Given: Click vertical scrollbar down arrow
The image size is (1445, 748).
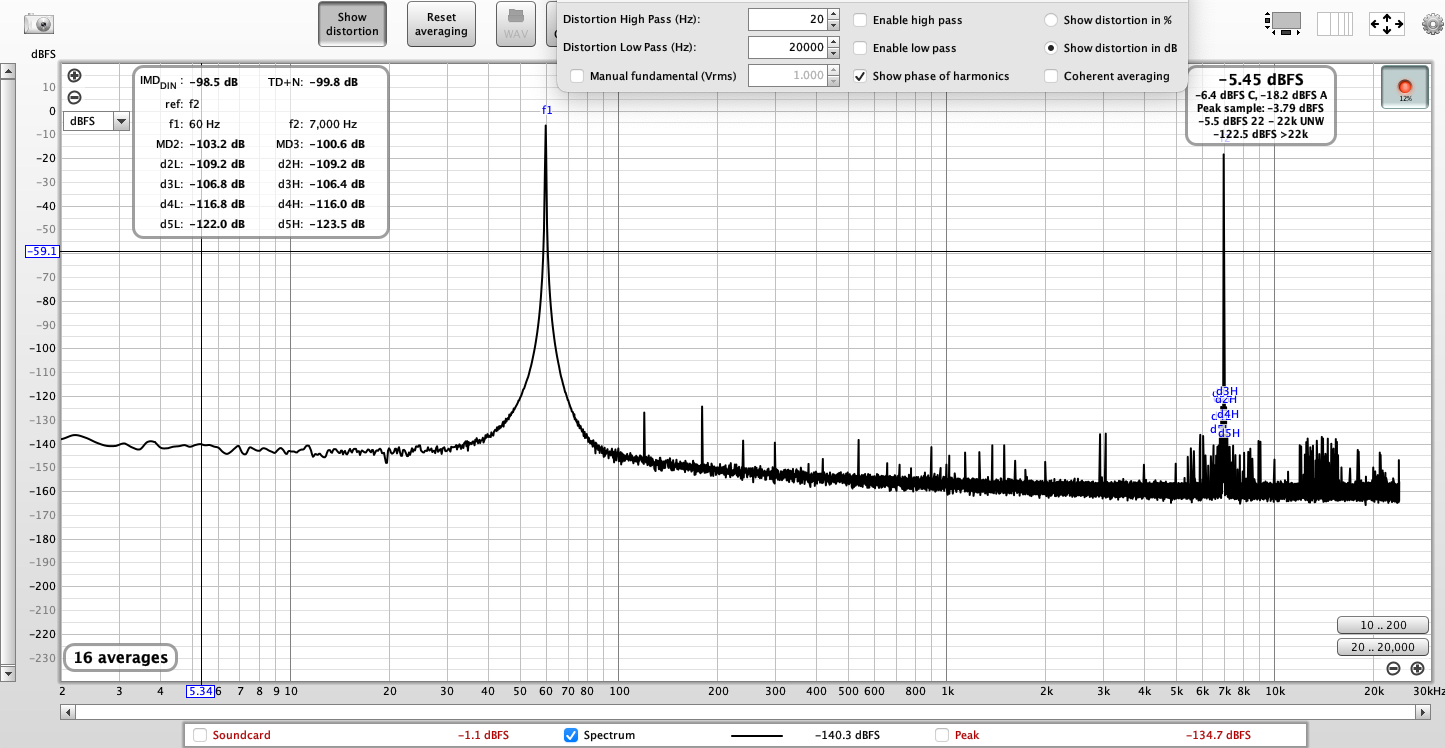Looking at the screenshot, I should point(8,673).
